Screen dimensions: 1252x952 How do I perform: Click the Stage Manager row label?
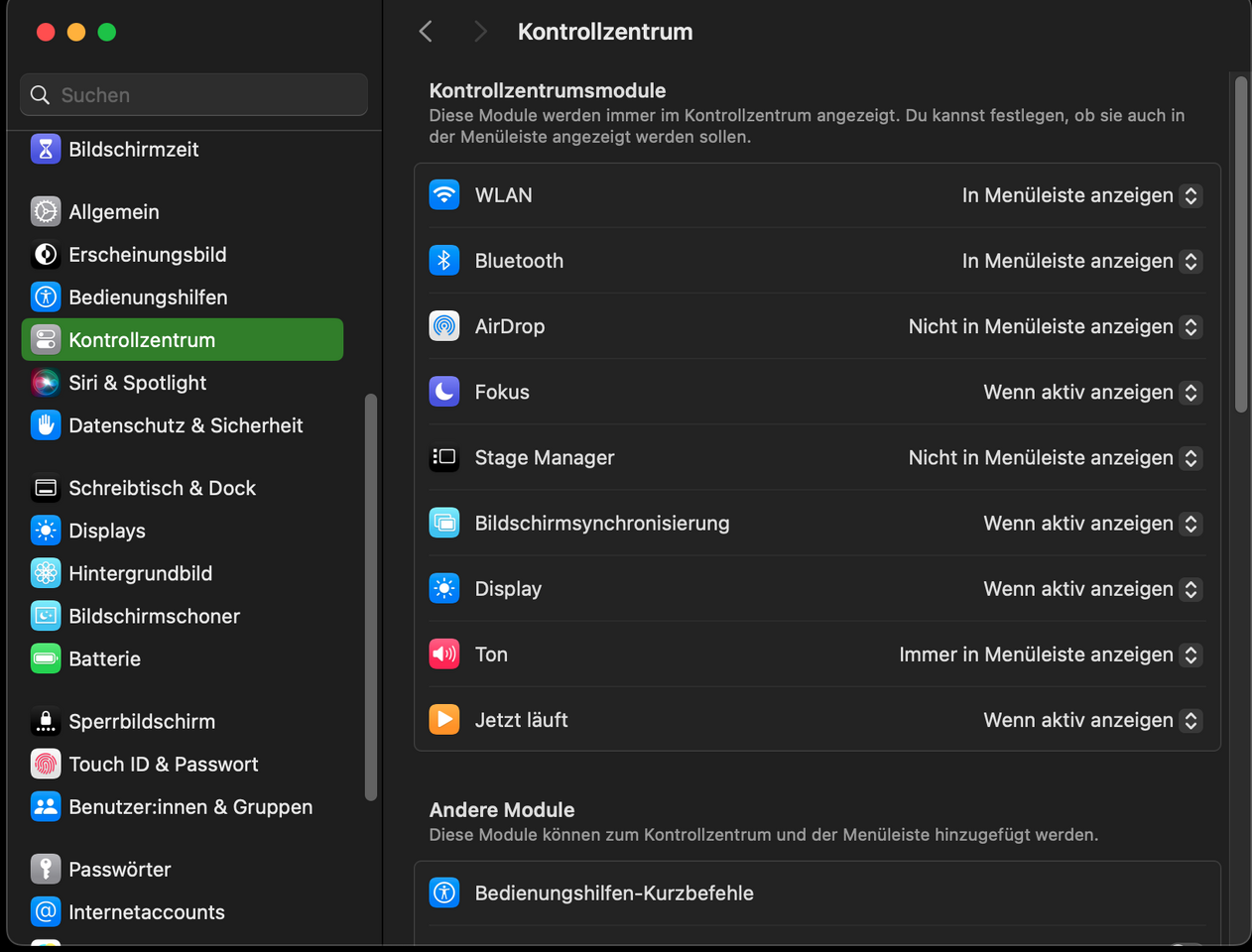coord(545,457)
